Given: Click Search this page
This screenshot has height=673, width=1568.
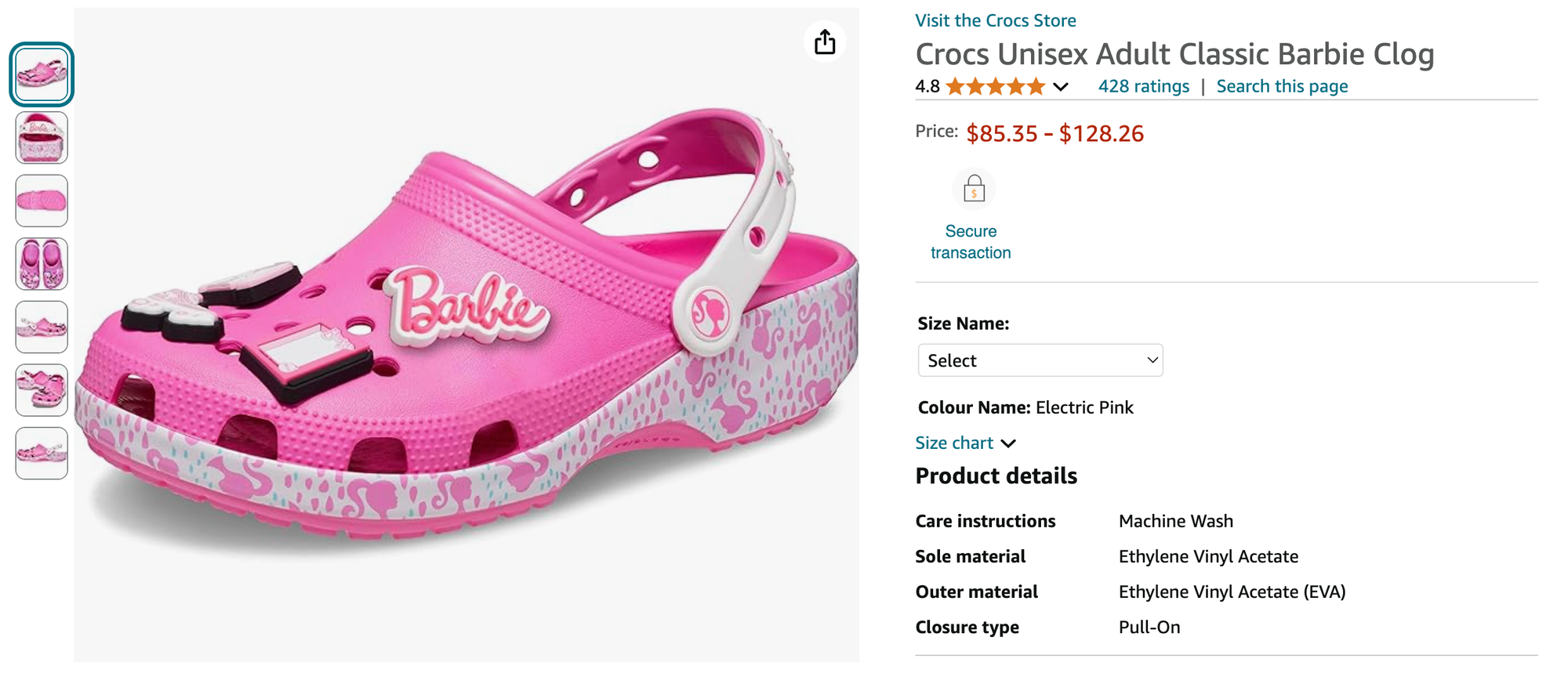Looking at the screenshot, I should click(1282, 86).
